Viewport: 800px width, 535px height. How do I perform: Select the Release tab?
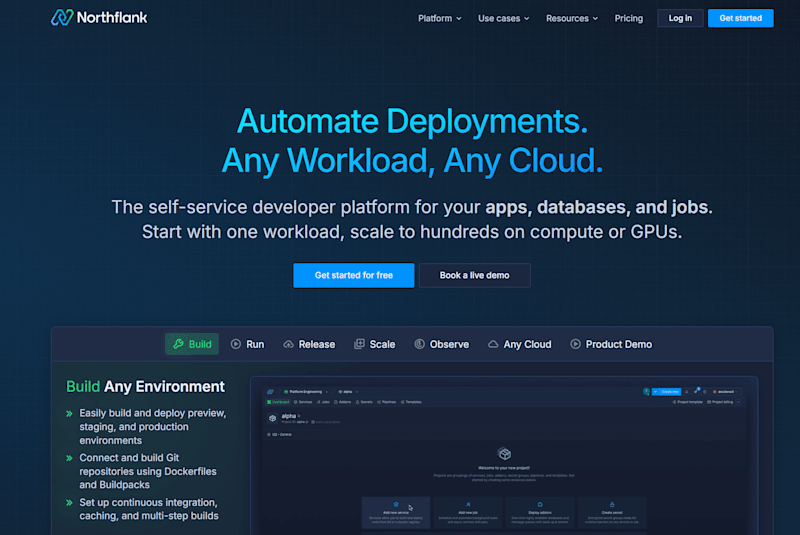pos(309,344)
